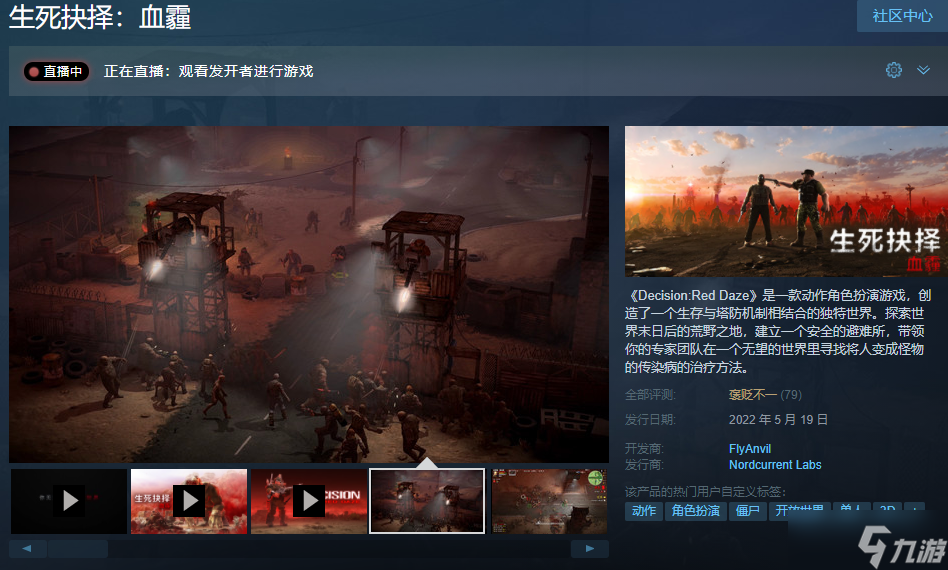Open the 褒贬不一 reviews summary
This screenshot has width=948, height=570.
[752, 395]
